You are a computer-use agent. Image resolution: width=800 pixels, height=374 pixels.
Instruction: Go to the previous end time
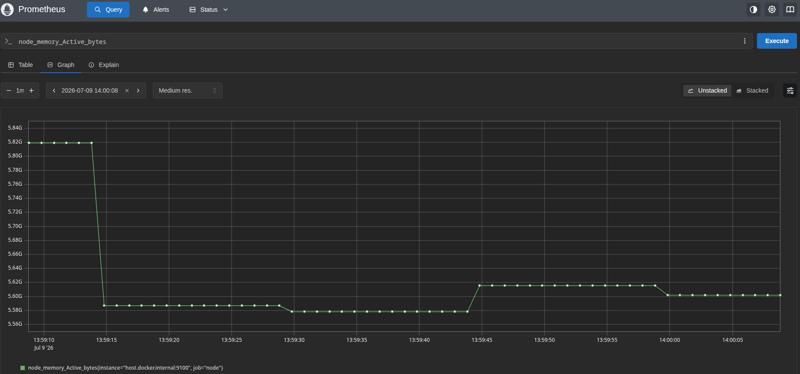54,90
